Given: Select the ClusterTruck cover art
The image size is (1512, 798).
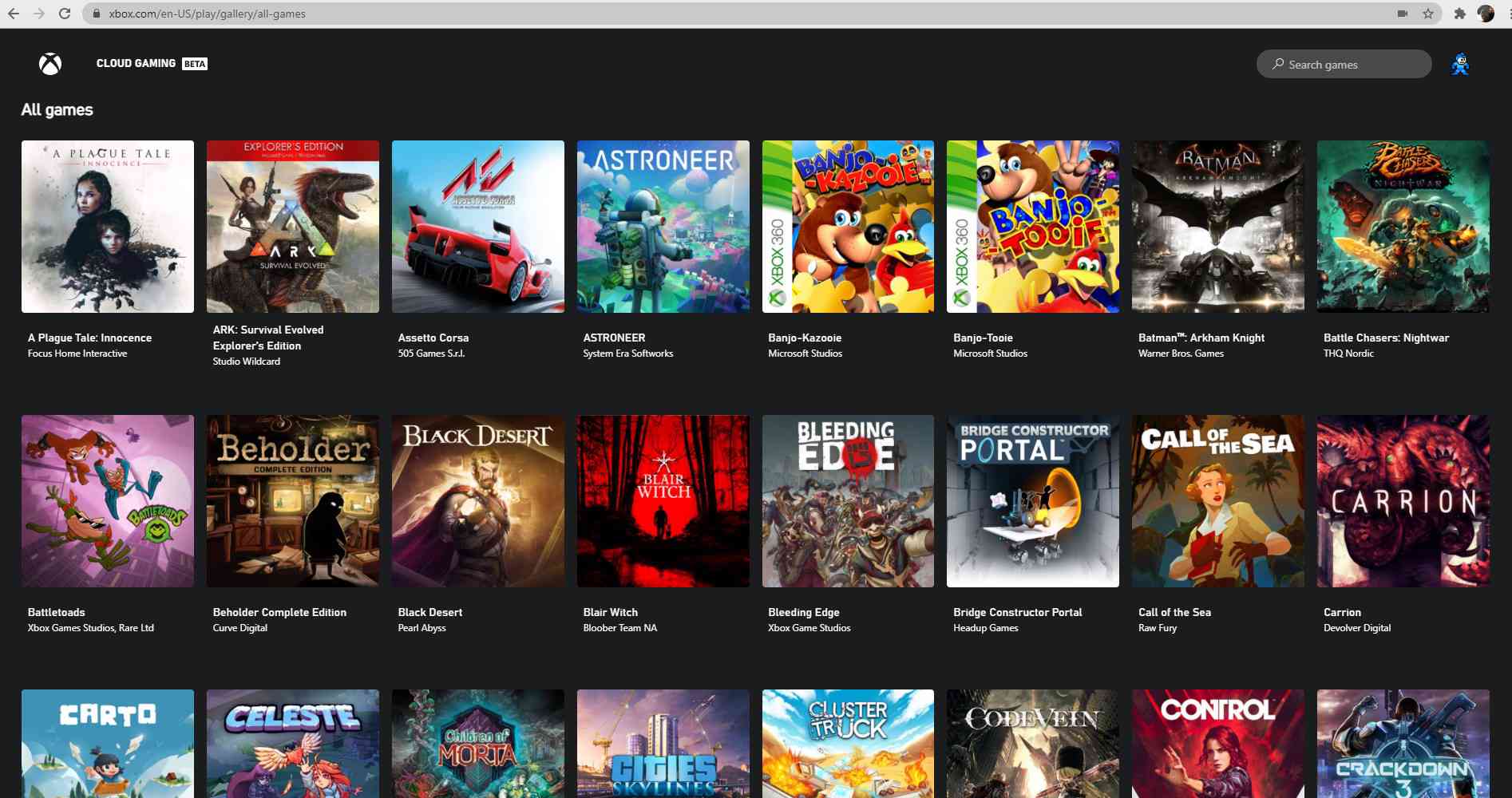Looking at the screenshot, I should 848,744.
